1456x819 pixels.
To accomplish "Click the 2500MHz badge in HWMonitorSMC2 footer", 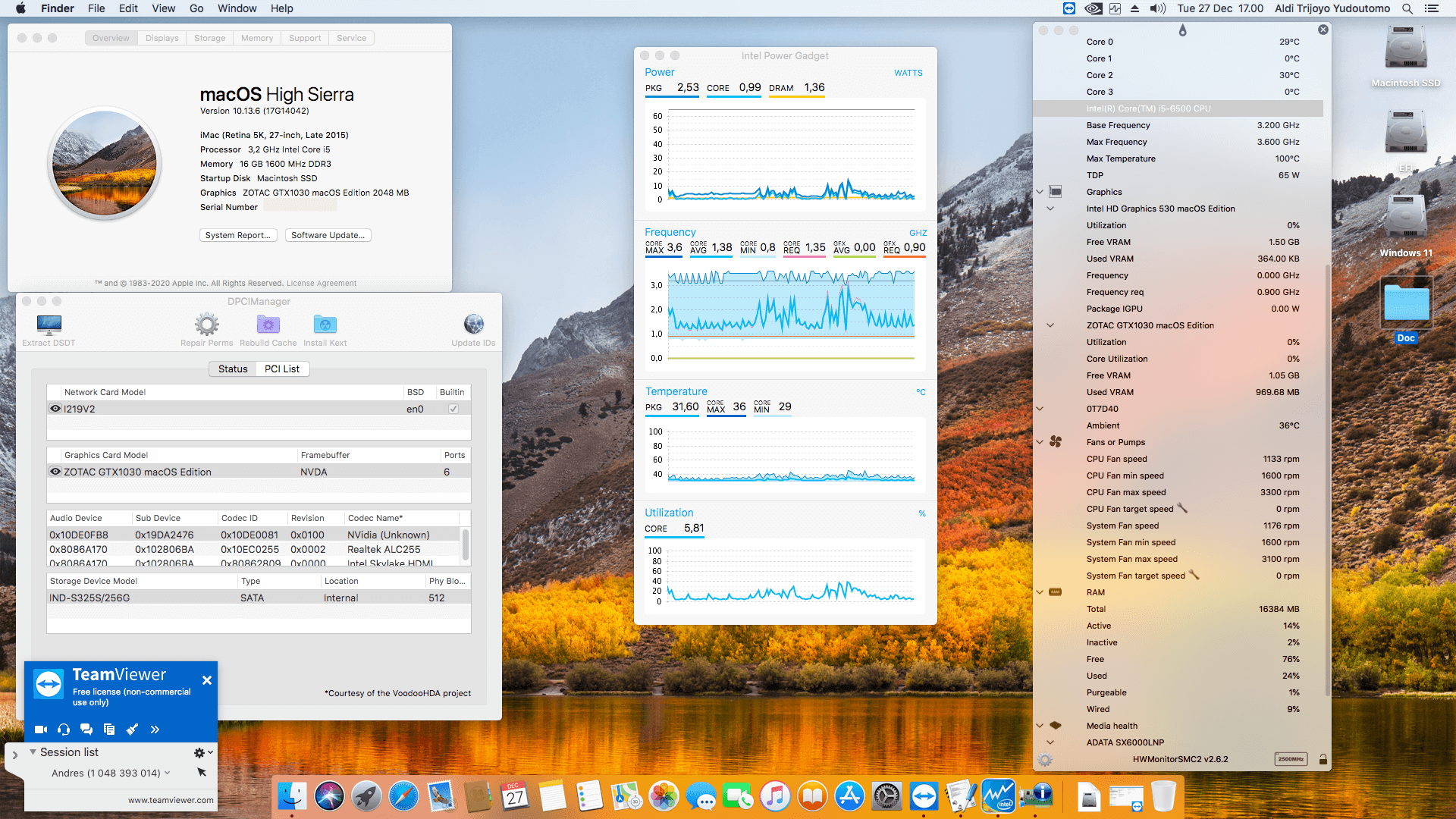I will [x=1291, y=759].
